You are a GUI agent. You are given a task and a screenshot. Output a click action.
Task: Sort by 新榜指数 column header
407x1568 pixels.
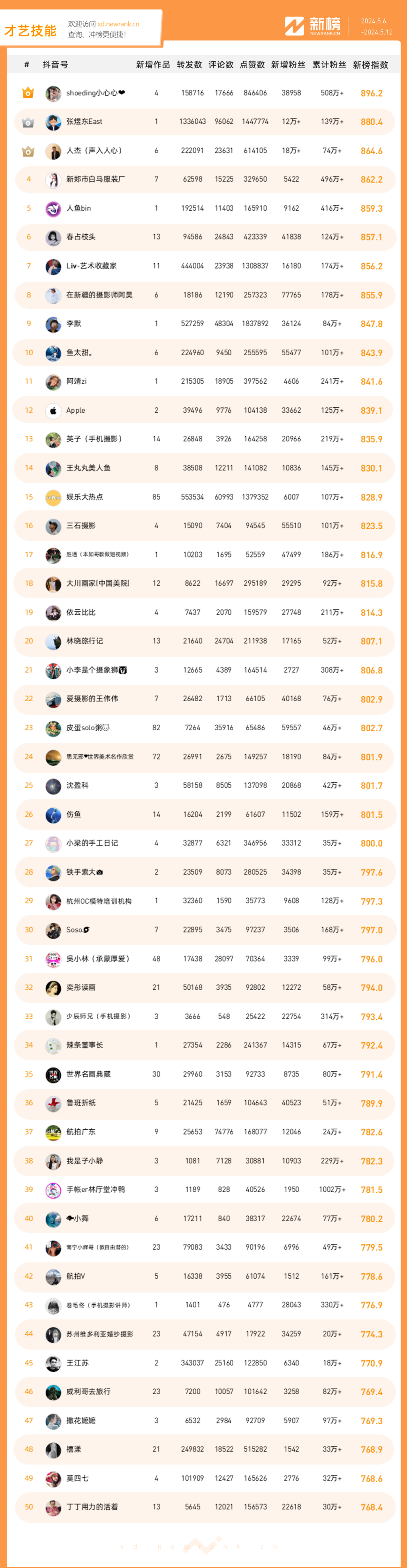[370, 65]
